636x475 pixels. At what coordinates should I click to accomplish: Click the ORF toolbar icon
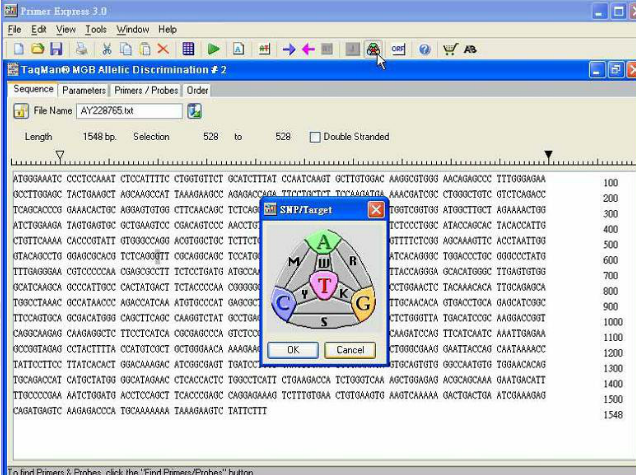click(398, 49)
